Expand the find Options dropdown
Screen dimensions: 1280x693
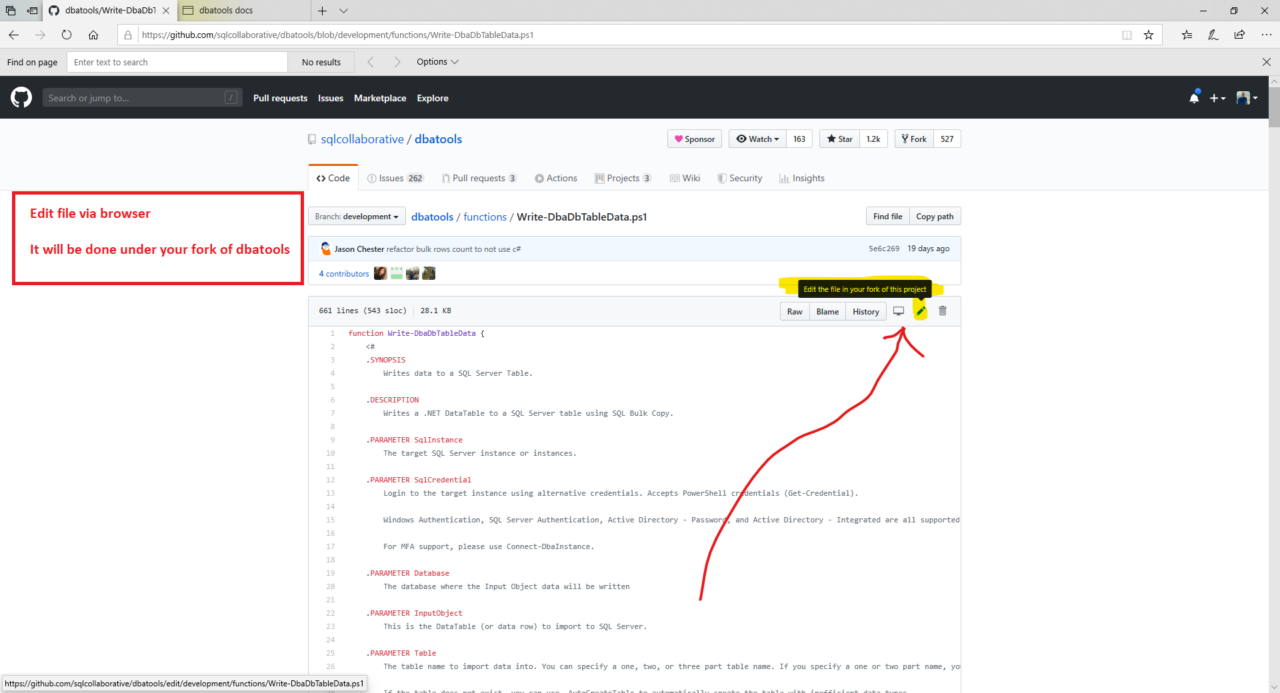438,62
